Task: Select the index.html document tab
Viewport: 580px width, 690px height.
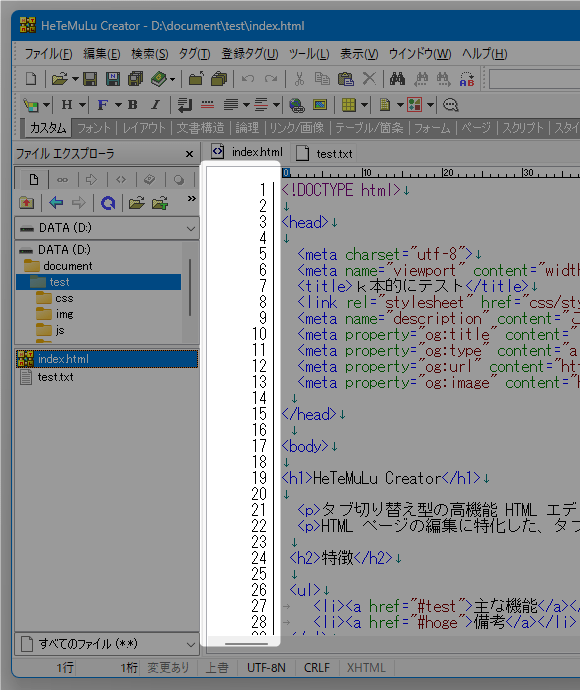Action: (247, 152)
